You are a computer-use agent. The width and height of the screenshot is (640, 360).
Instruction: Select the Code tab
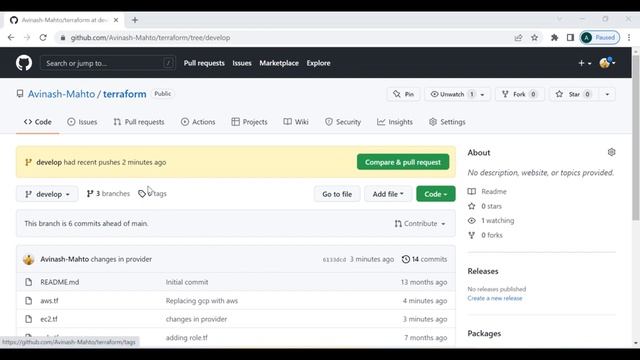[x=38, y=122]
